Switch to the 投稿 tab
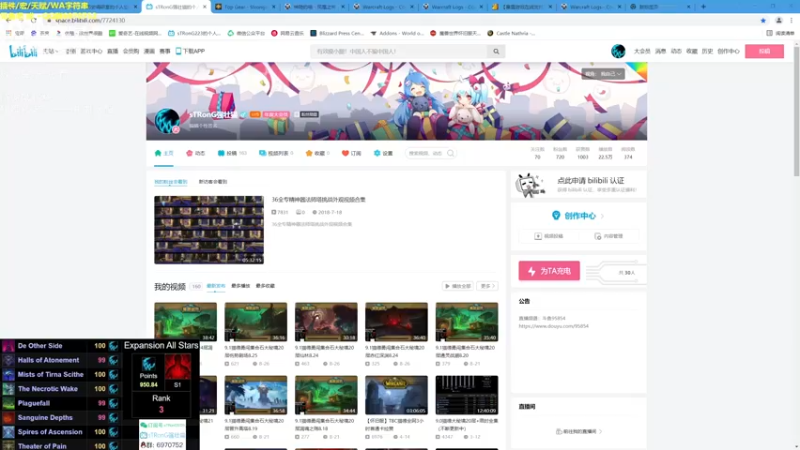The image size is (800, 450). (x=232, y=153)
